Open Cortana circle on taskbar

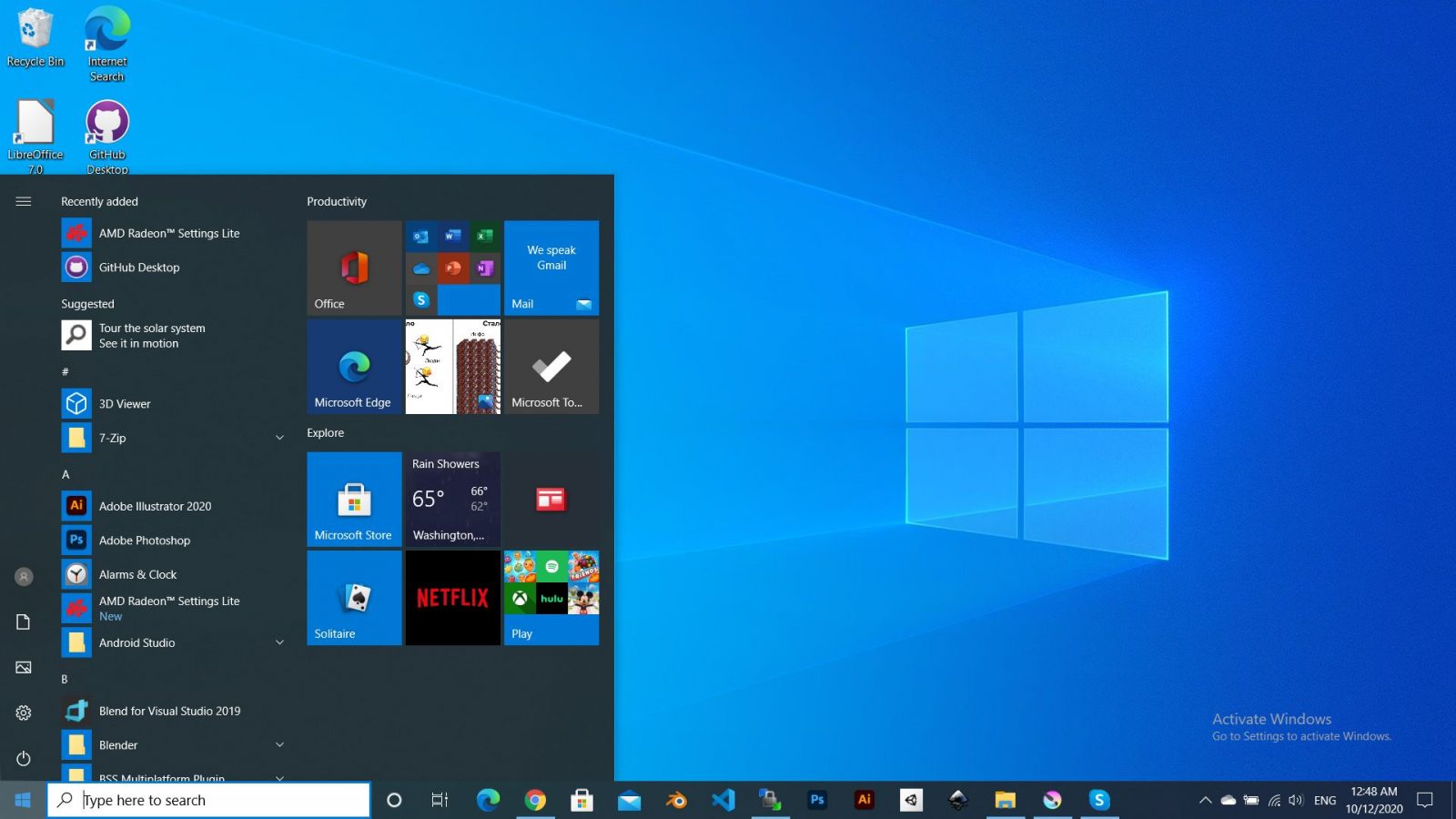pyautogui.click(x=394, y=800)
